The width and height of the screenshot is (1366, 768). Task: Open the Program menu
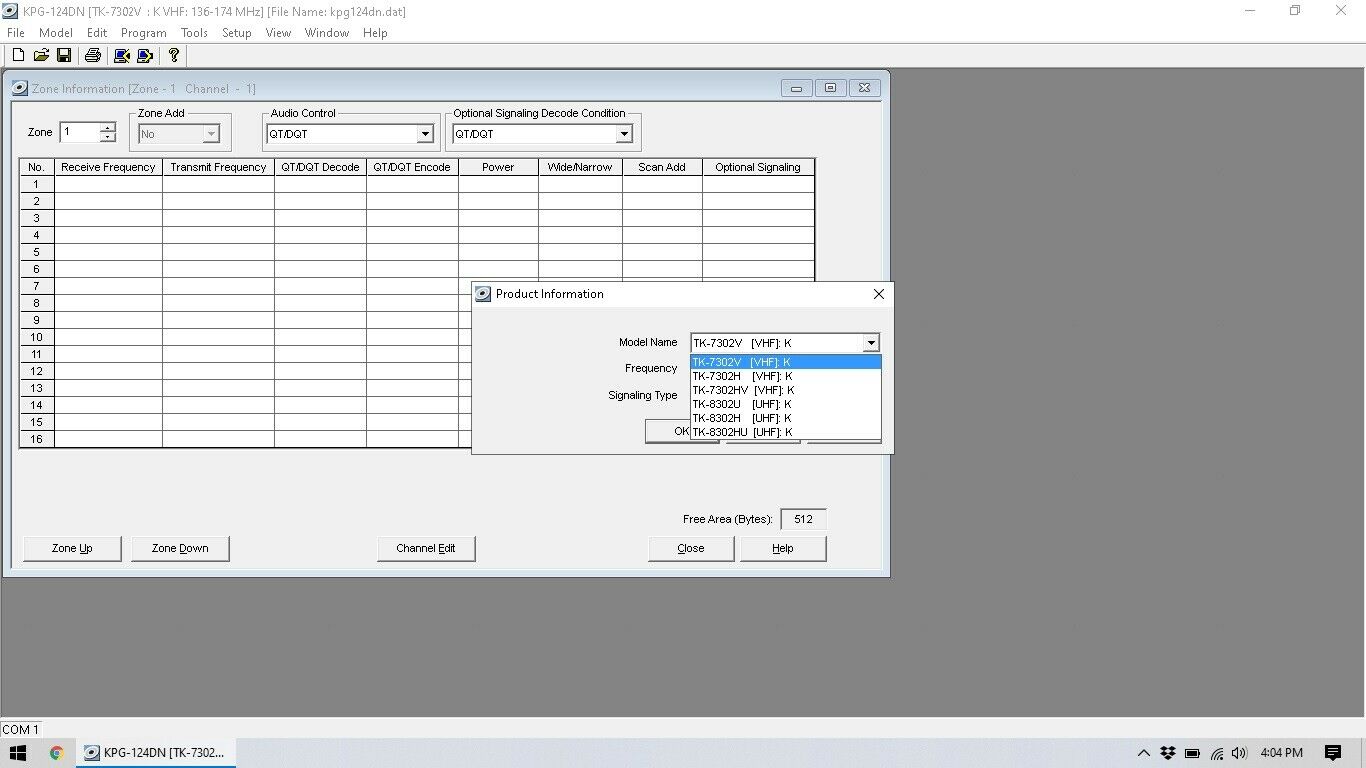(x=144, y=33)
